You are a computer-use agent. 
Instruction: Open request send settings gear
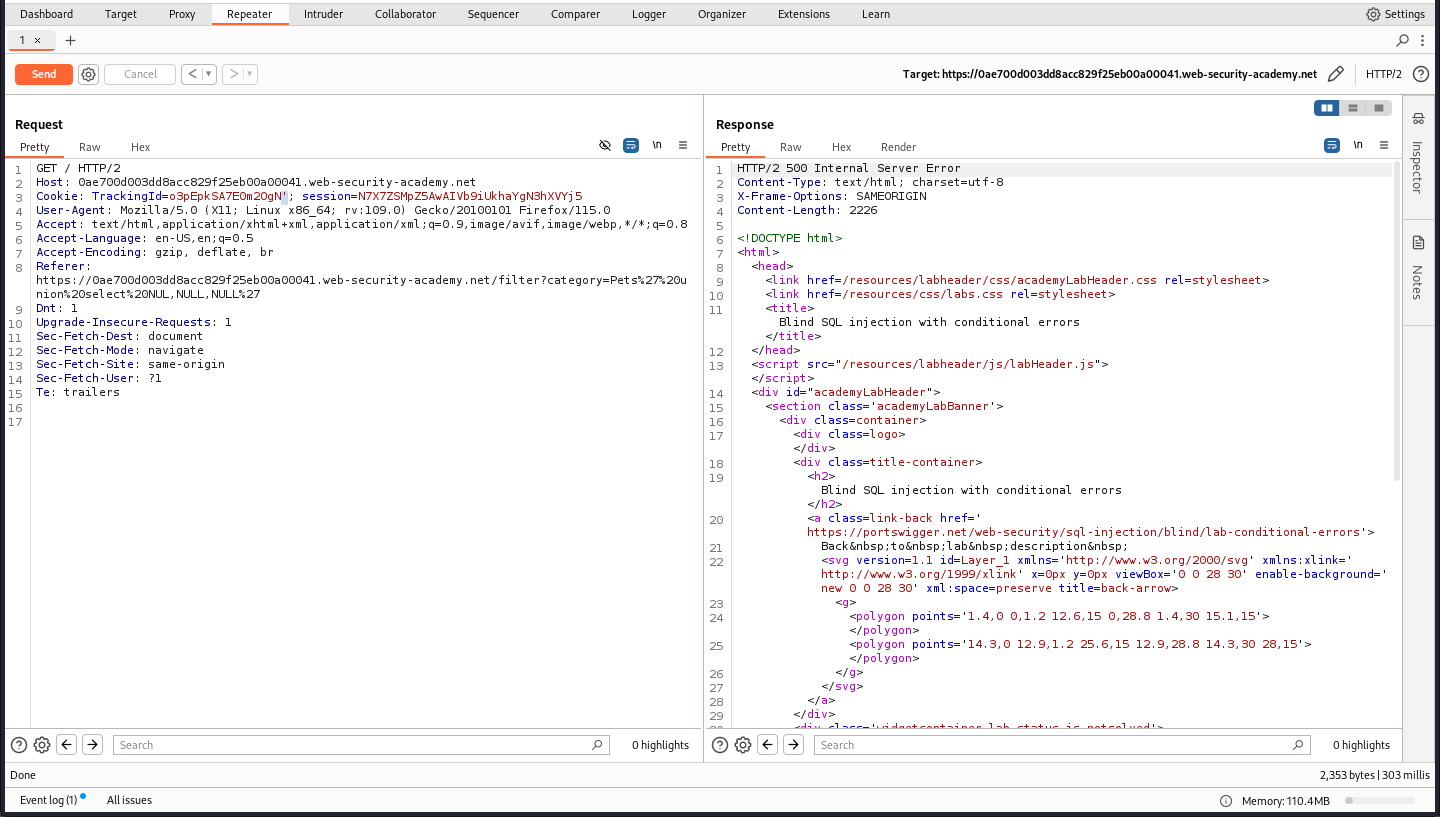(88, 74)
